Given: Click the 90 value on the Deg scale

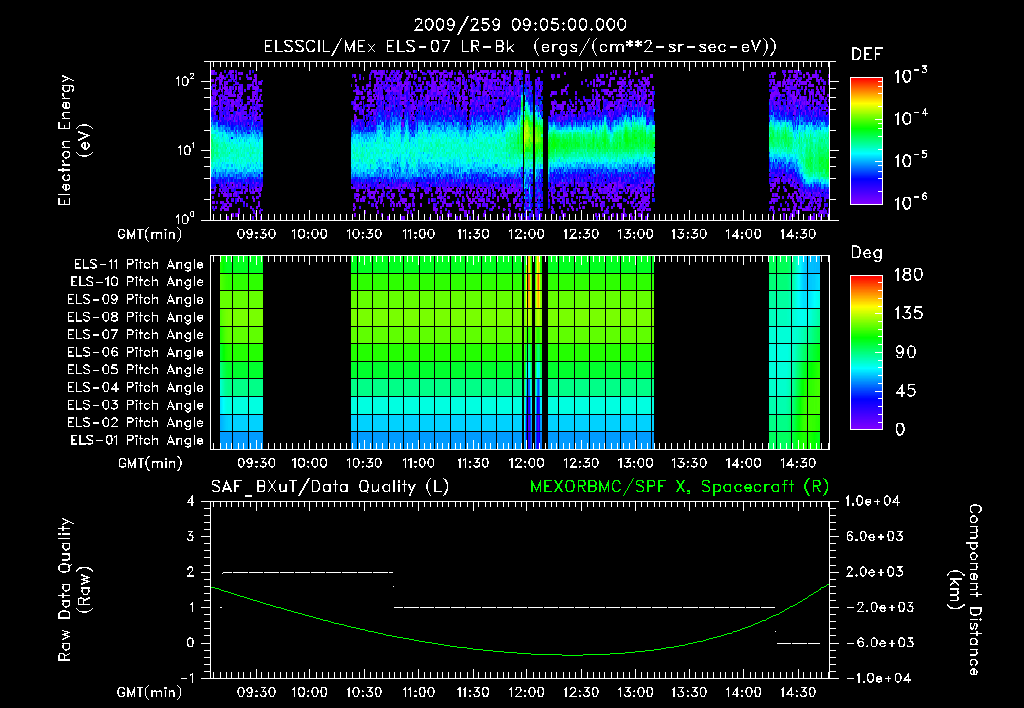Looking at the screenshot, I should 906,353.
